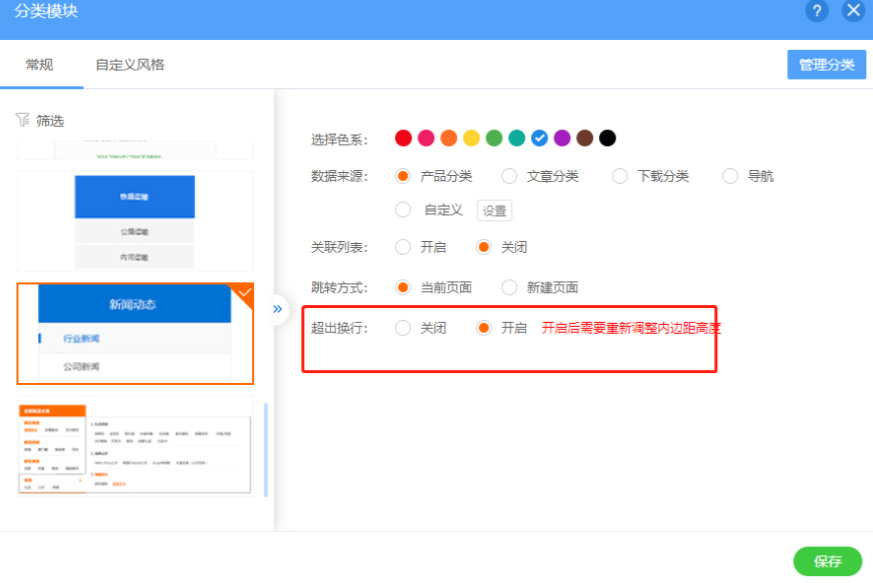Switch to the 常规 tab
Image resolution: width=873 pixels, height=583 pixels.
tap(40, 65)
